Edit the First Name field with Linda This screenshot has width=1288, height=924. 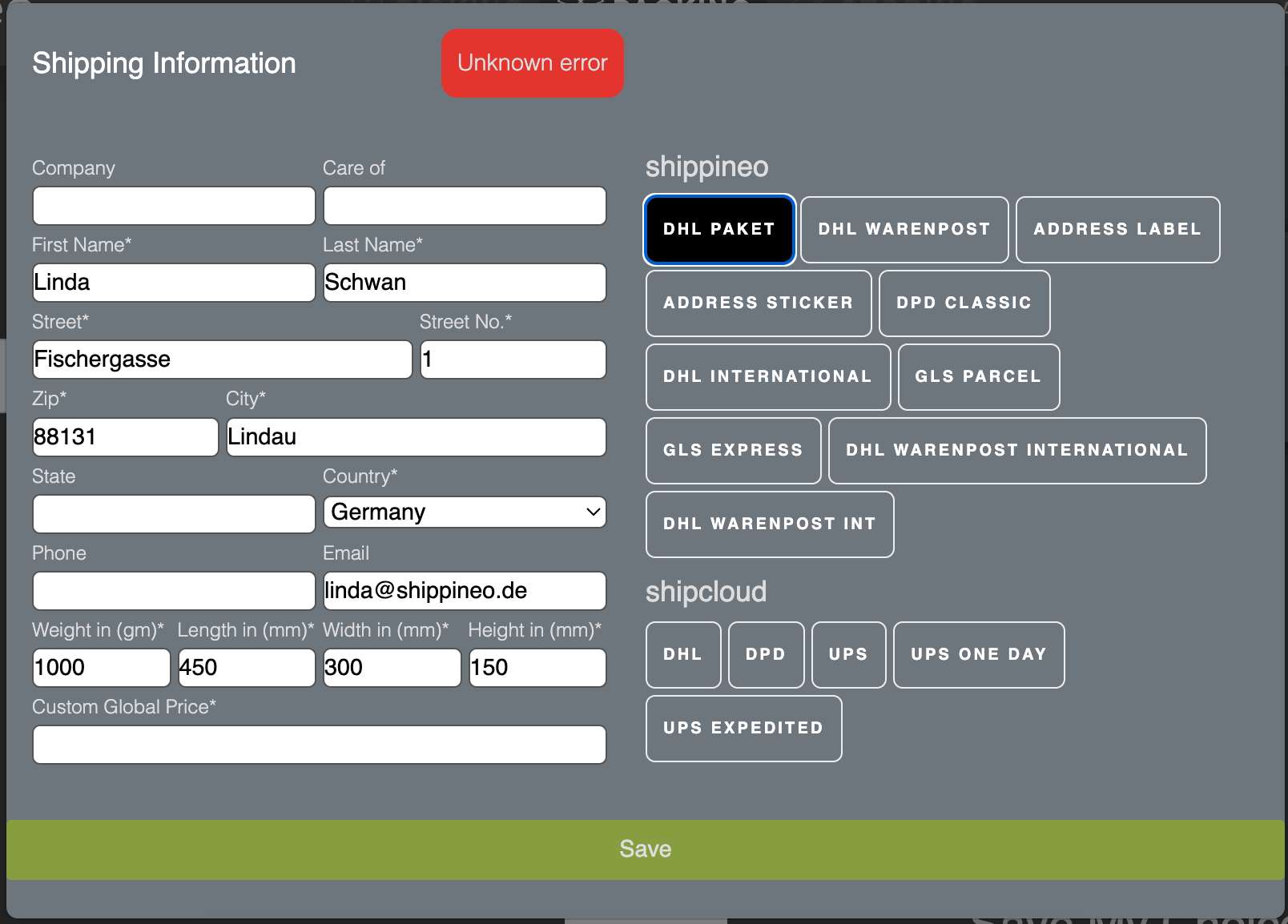pos(174,283)
